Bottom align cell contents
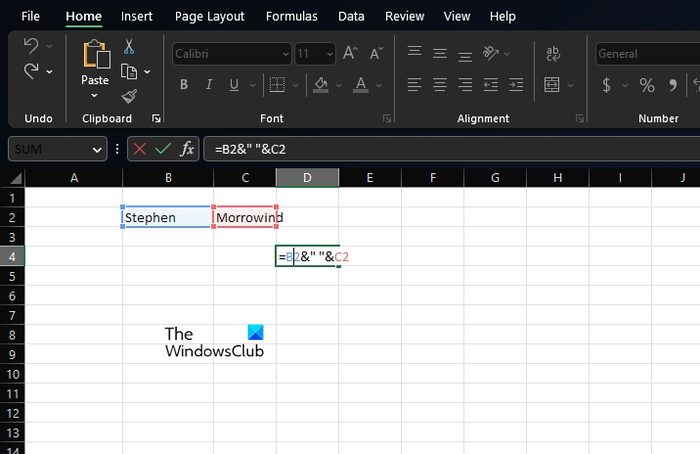This screenshot has width=700, height=454. point(465,57)
